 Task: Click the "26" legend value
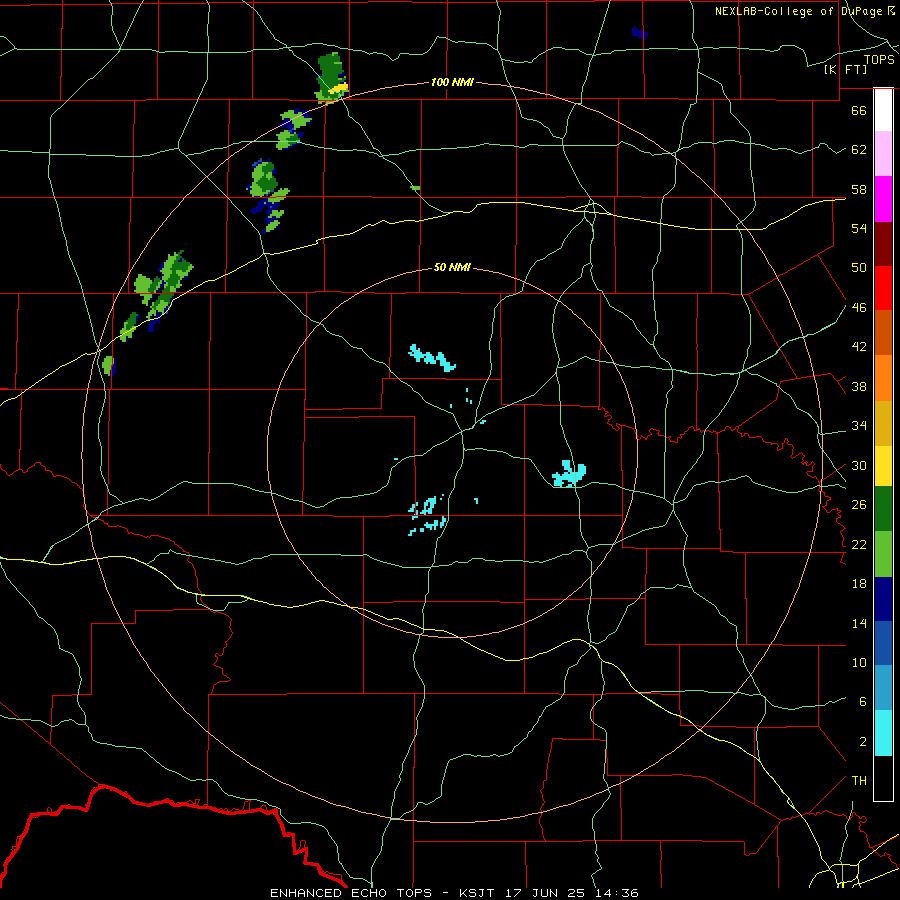[859, 505]
